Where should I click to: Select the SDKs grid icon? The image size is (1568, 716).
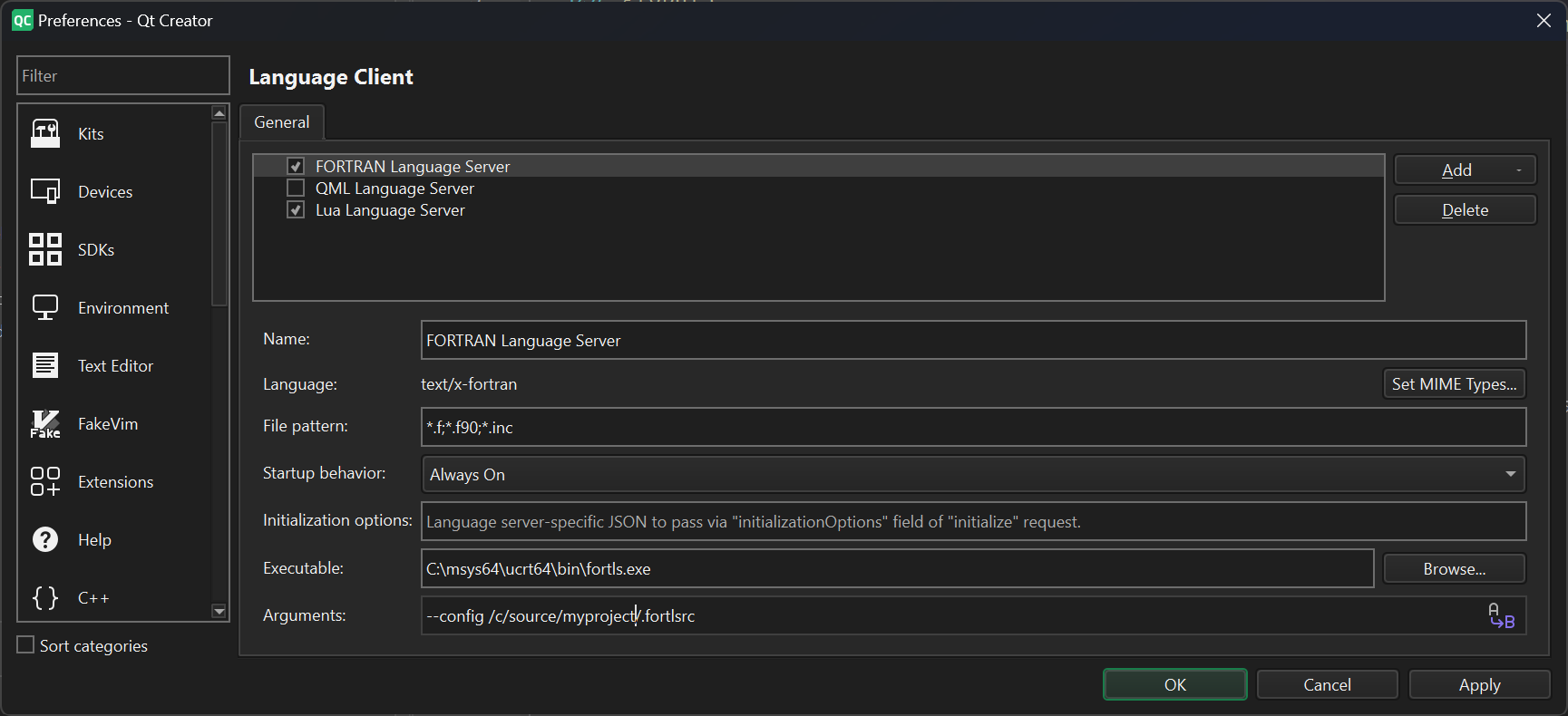45,249
